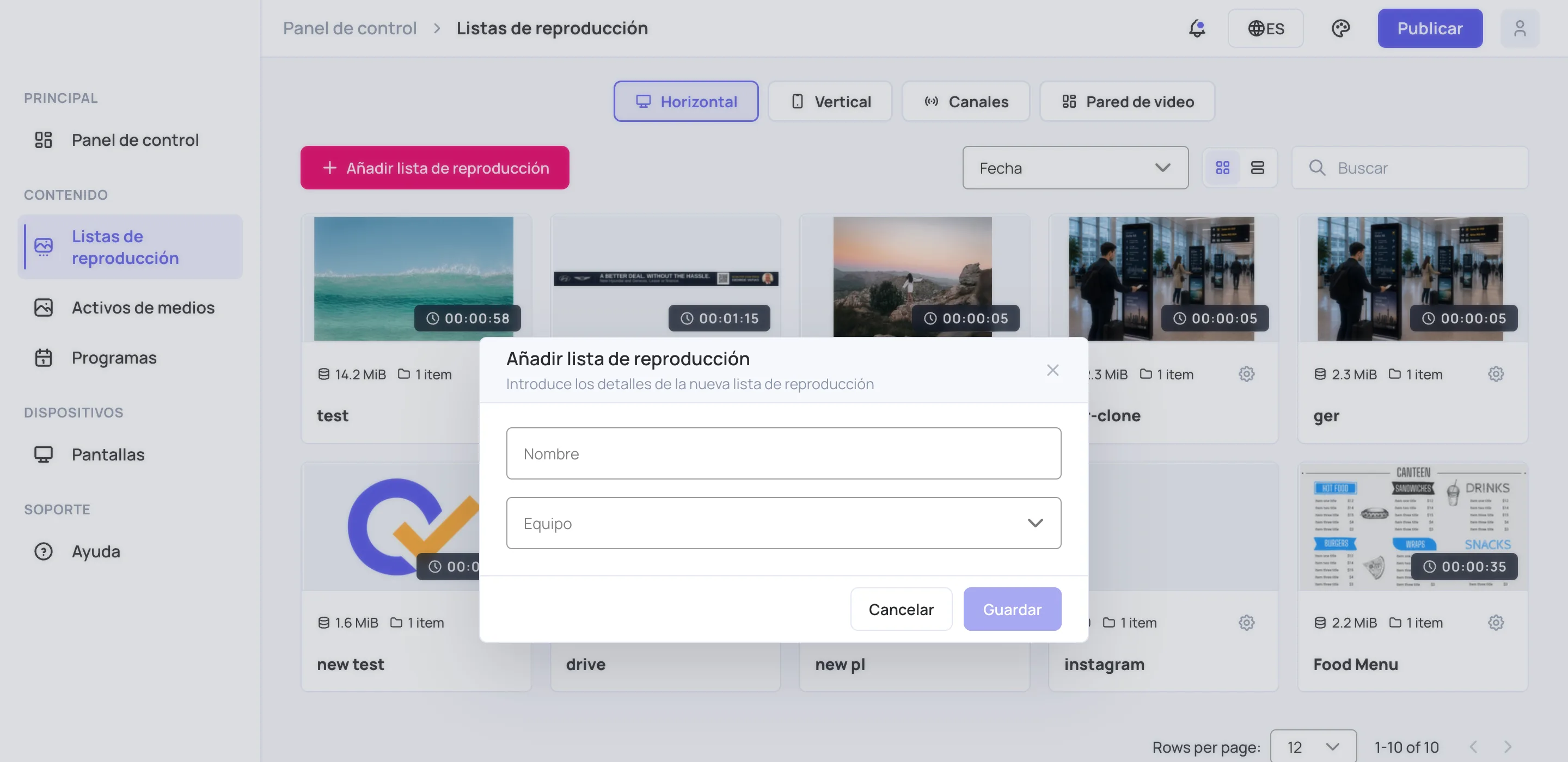The image size is (1568, 762).
Task: Click the Activos de medios sidebar icon
Action: (x=43, y=308)
